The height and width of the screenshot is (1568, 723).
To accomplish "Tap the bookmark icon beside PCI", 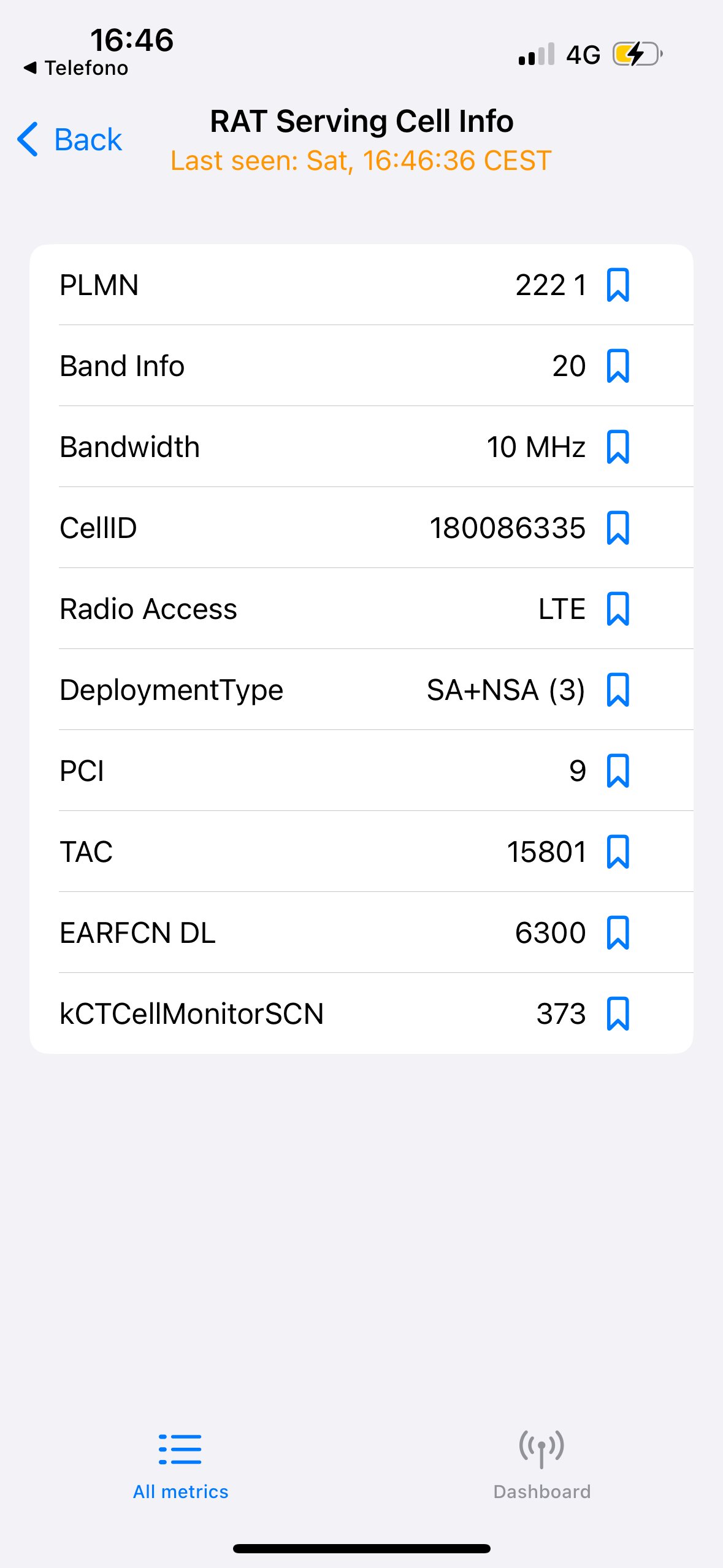I will [x=618, y=771].
